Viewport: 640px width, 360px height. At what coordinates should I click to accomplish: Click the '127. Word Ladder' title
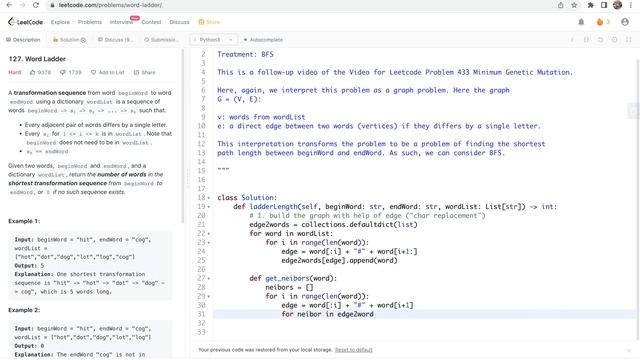point(37,59)
